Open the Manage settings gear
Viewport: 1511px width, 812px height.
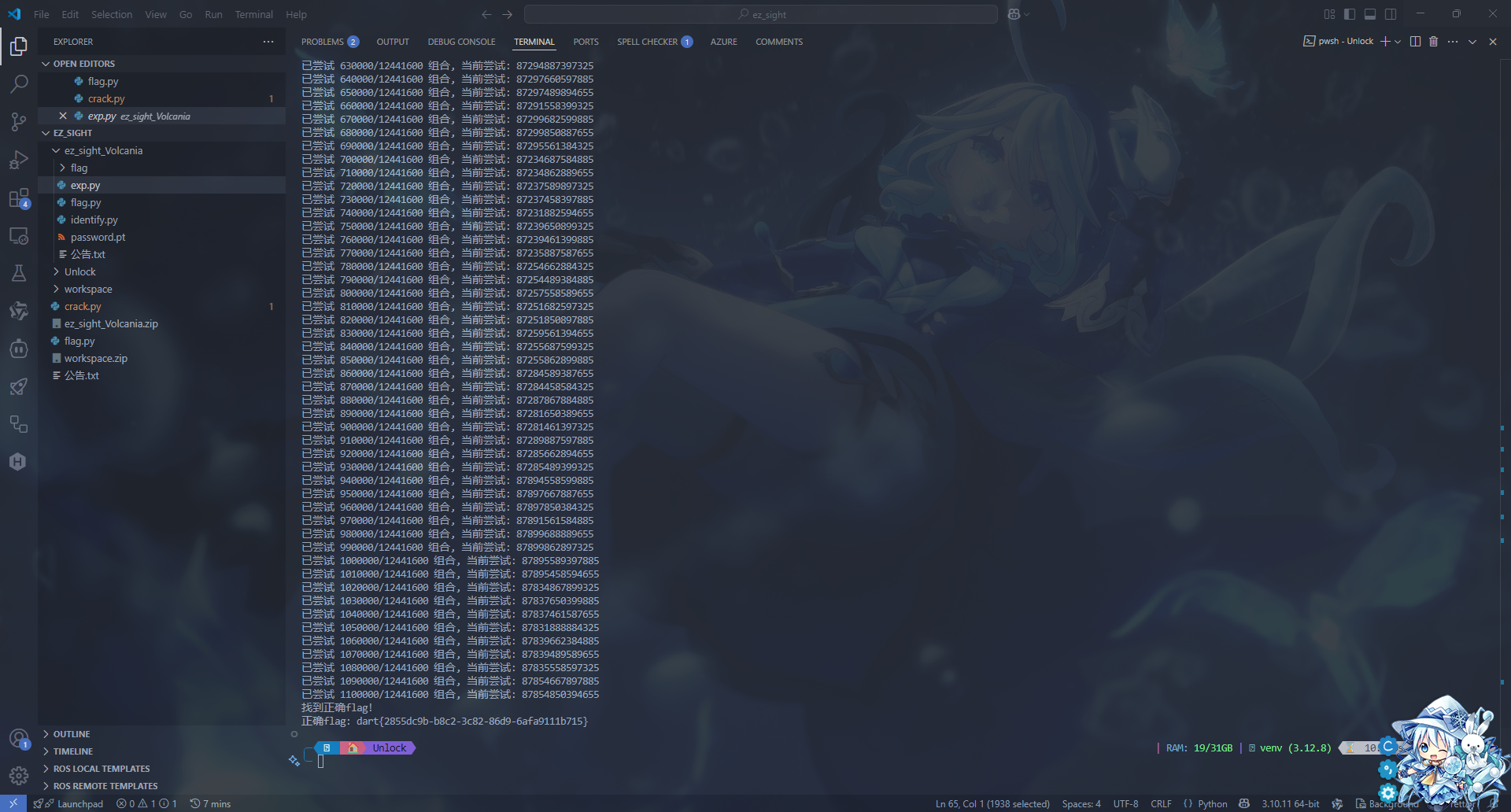(19, 776)
